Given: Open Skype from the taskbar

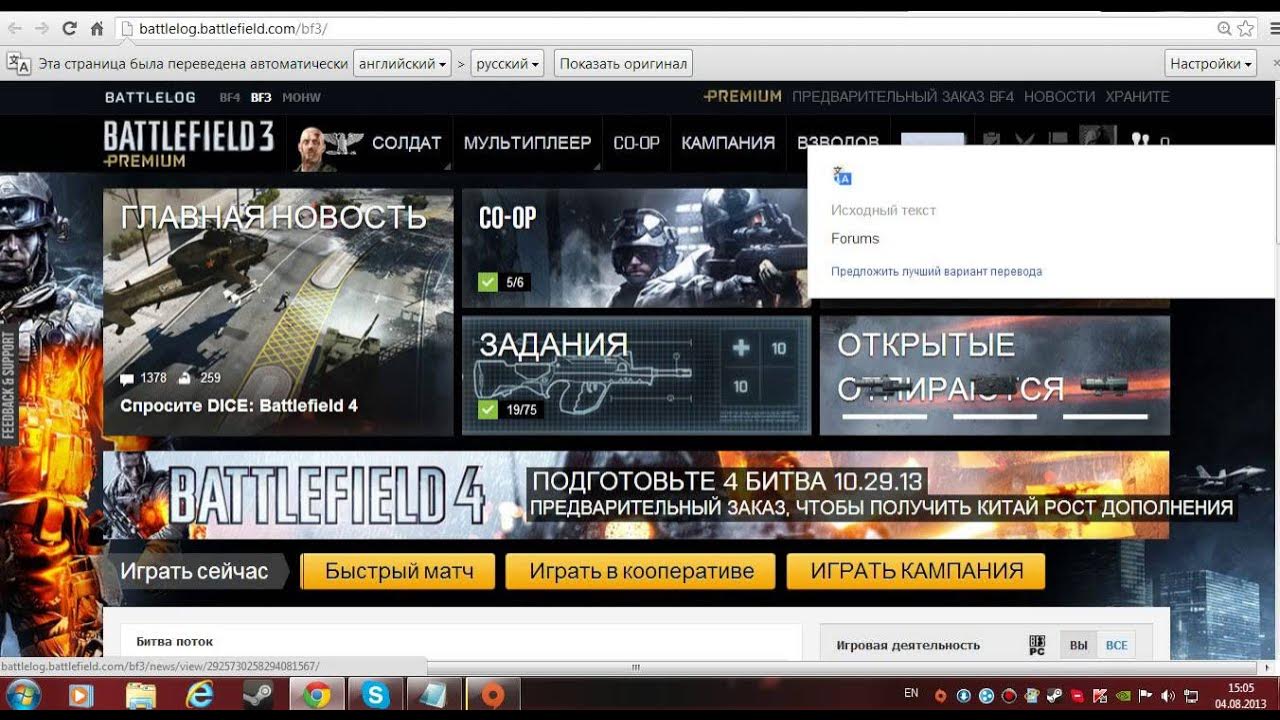Looking at the screenshot, I should pyautogui.click(x=376, y=695).
